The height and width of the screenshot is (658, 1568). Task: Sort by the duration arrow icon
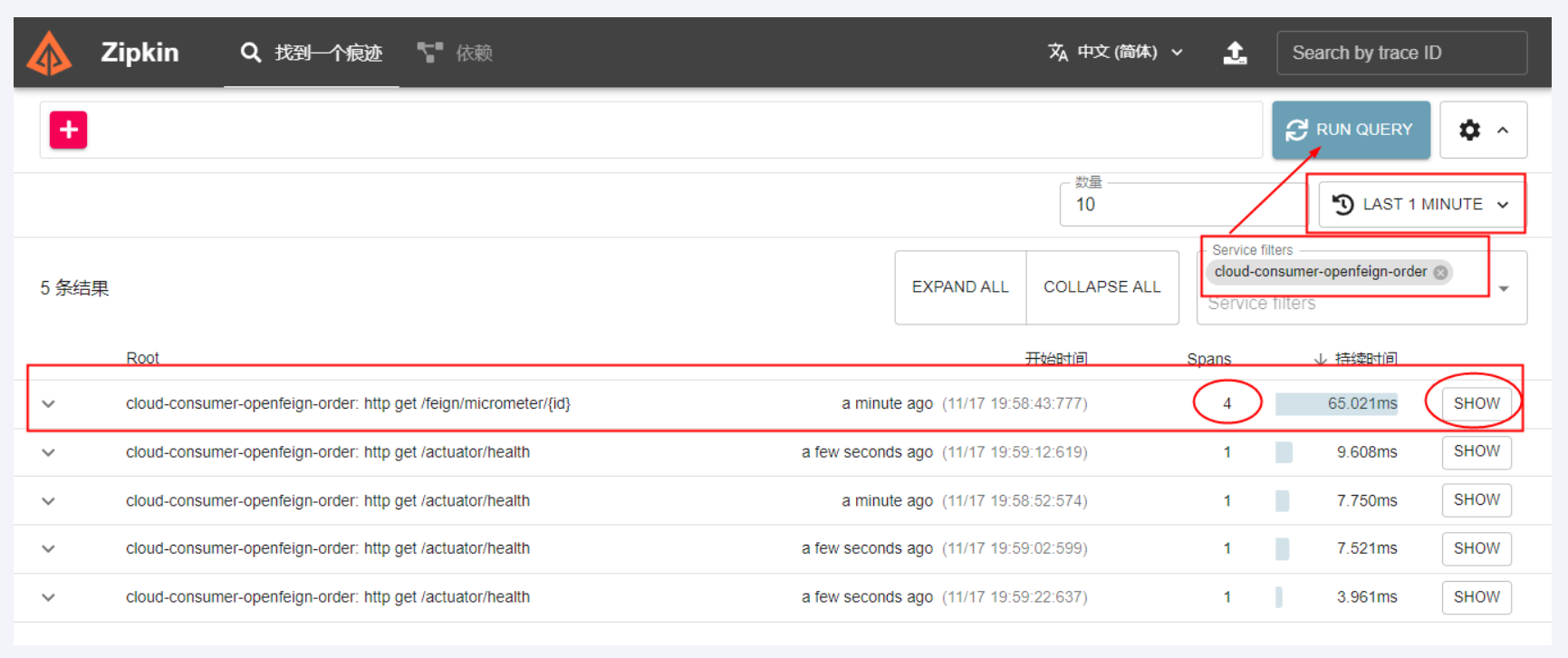1321,359
